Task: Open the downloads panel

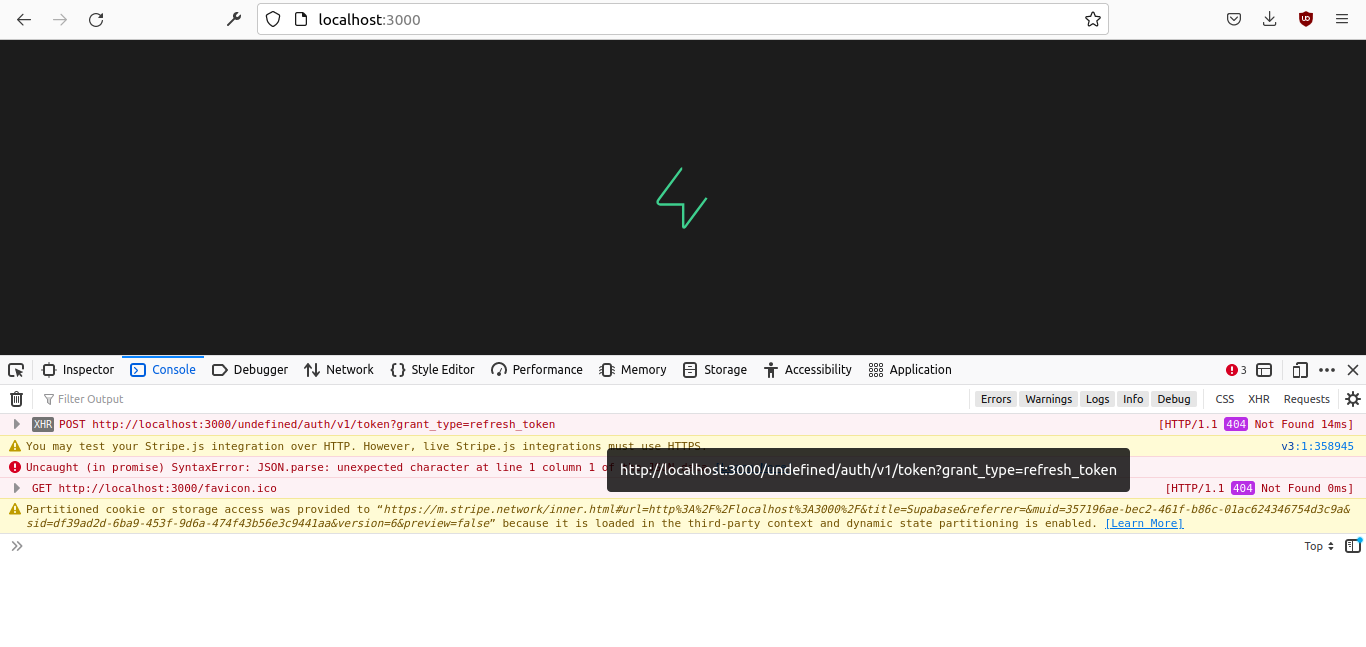Action: coord(1270,19)
